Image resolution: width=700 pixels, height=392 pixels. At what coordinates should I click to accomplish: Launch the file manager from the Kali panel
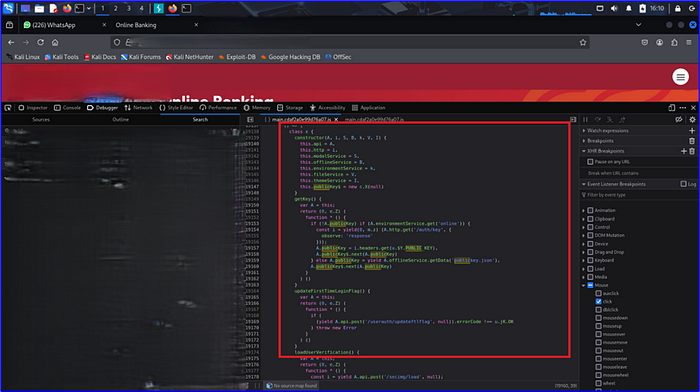pos(39,8)
